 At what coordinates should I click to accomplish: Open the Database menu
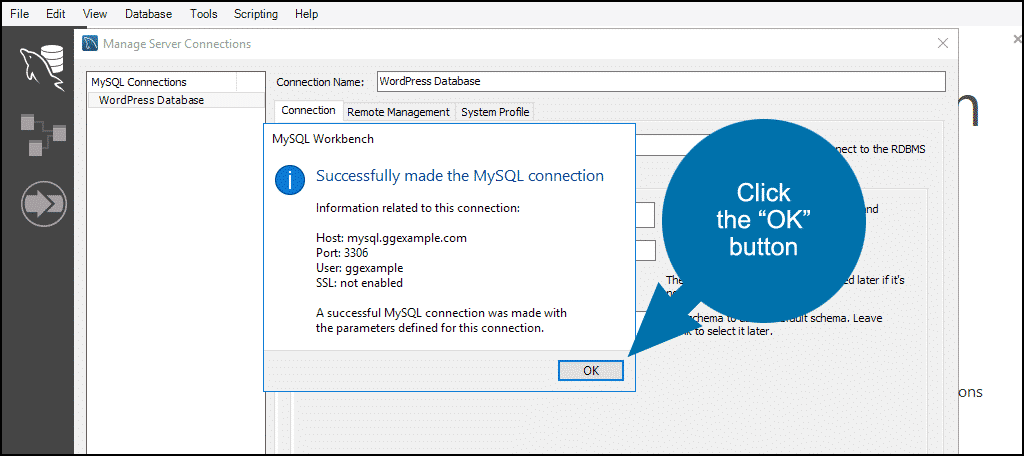coord(148,14)
